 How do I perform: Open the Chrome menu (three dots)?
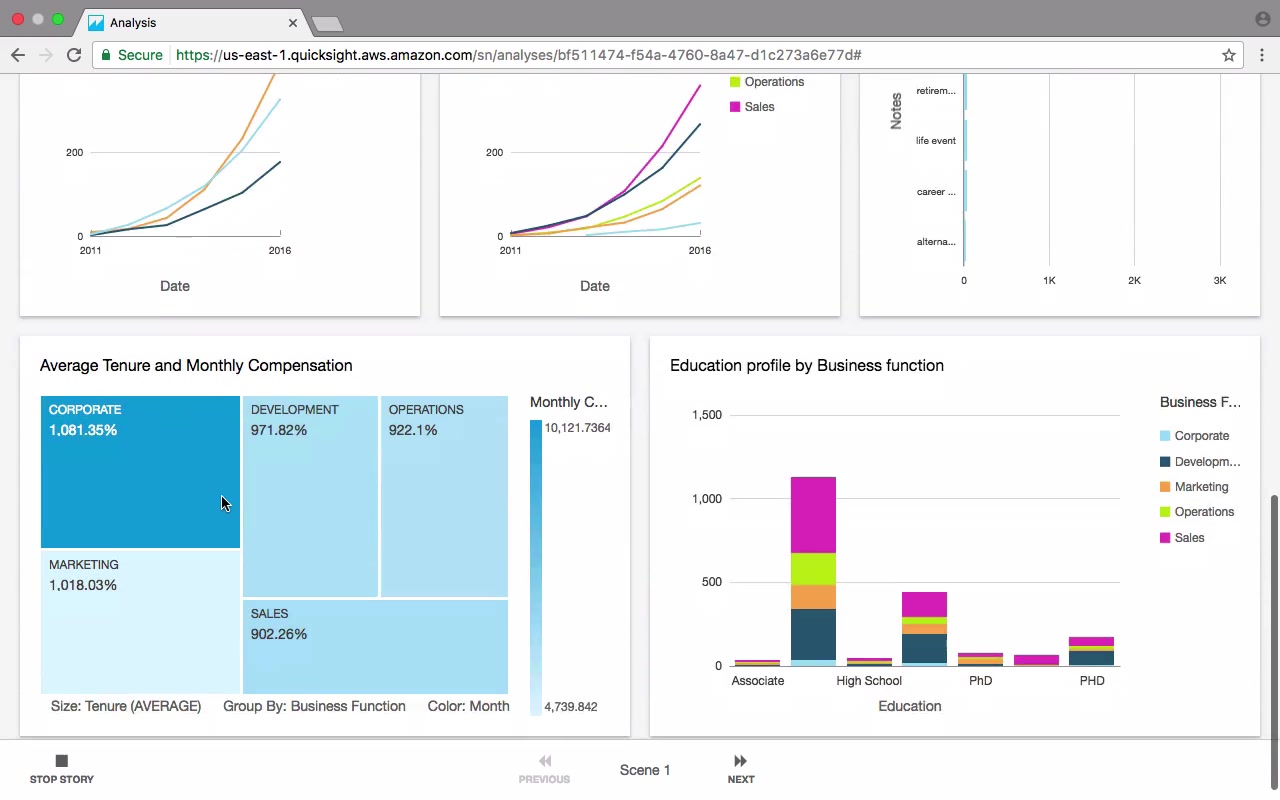click(x=1264, y=55)
